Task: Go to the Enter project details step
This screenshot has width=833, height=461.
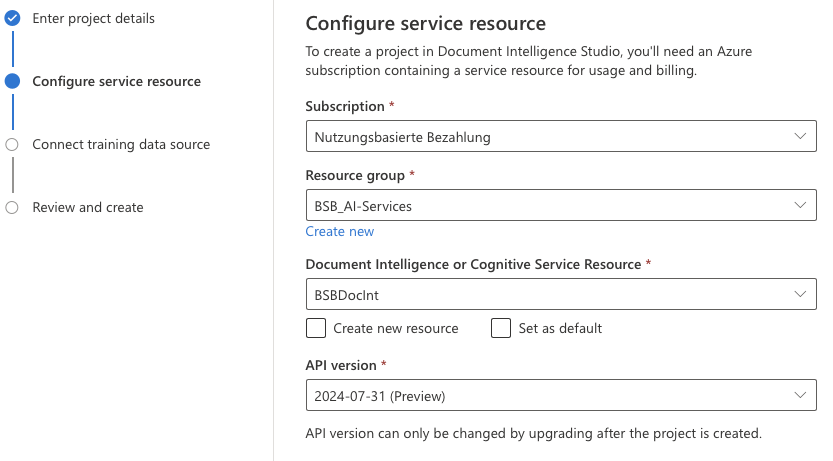Action: (93, 18)
